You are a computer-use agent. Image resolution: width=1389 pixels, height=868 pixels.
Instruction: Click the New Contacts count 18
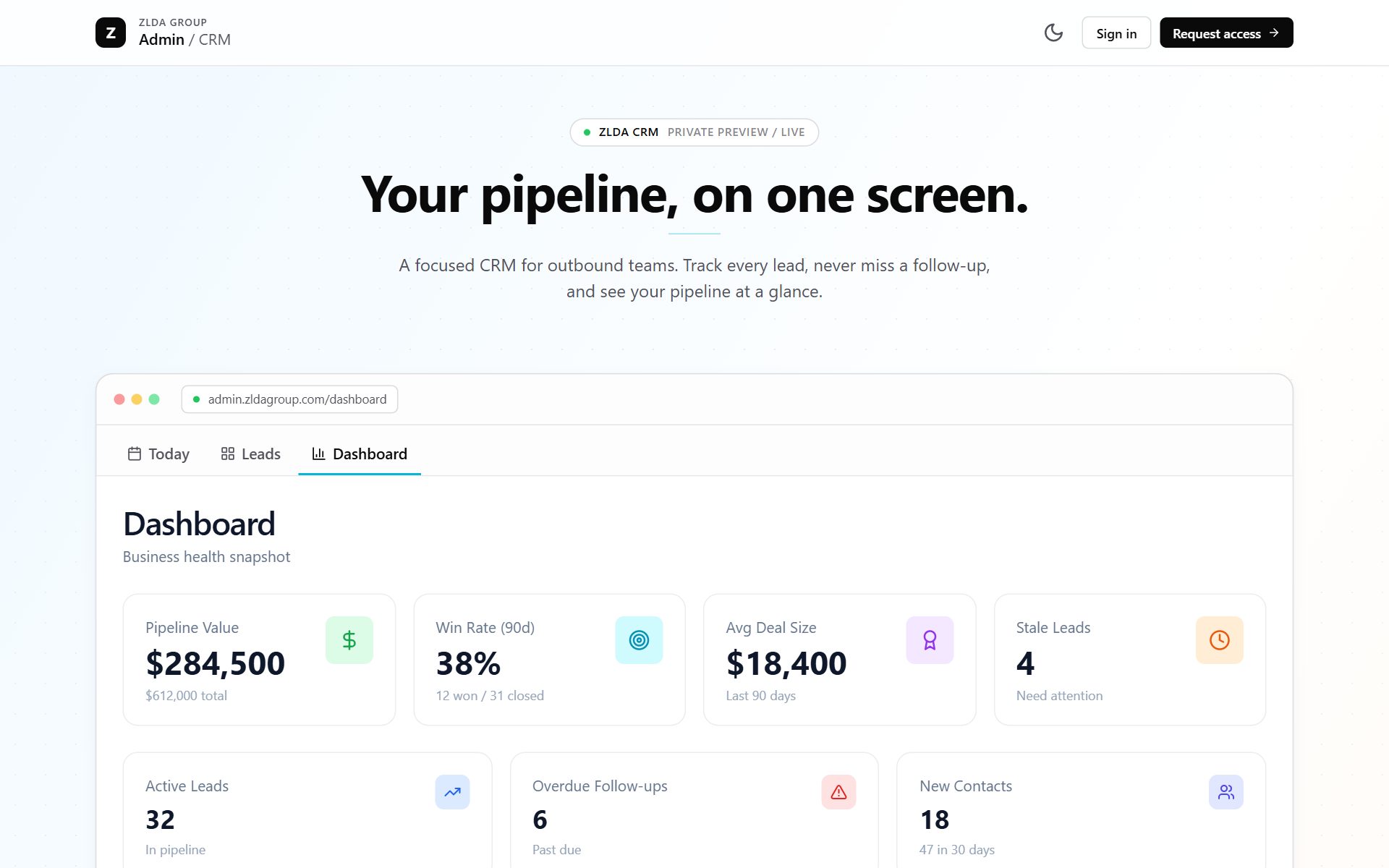click(x=934, y=820)
